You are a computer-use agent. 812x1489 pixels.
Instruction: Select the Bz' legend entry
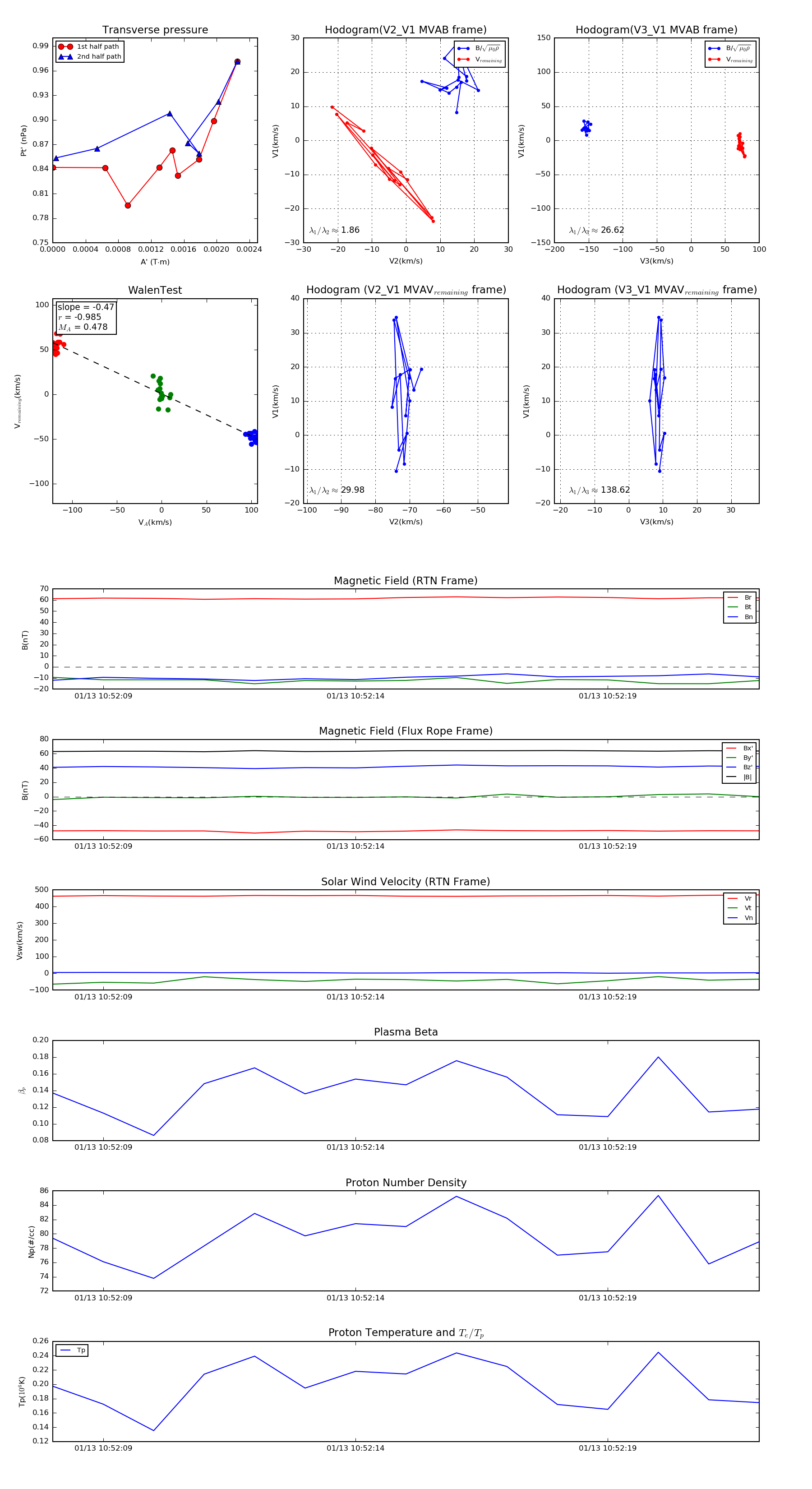point(739,768)
